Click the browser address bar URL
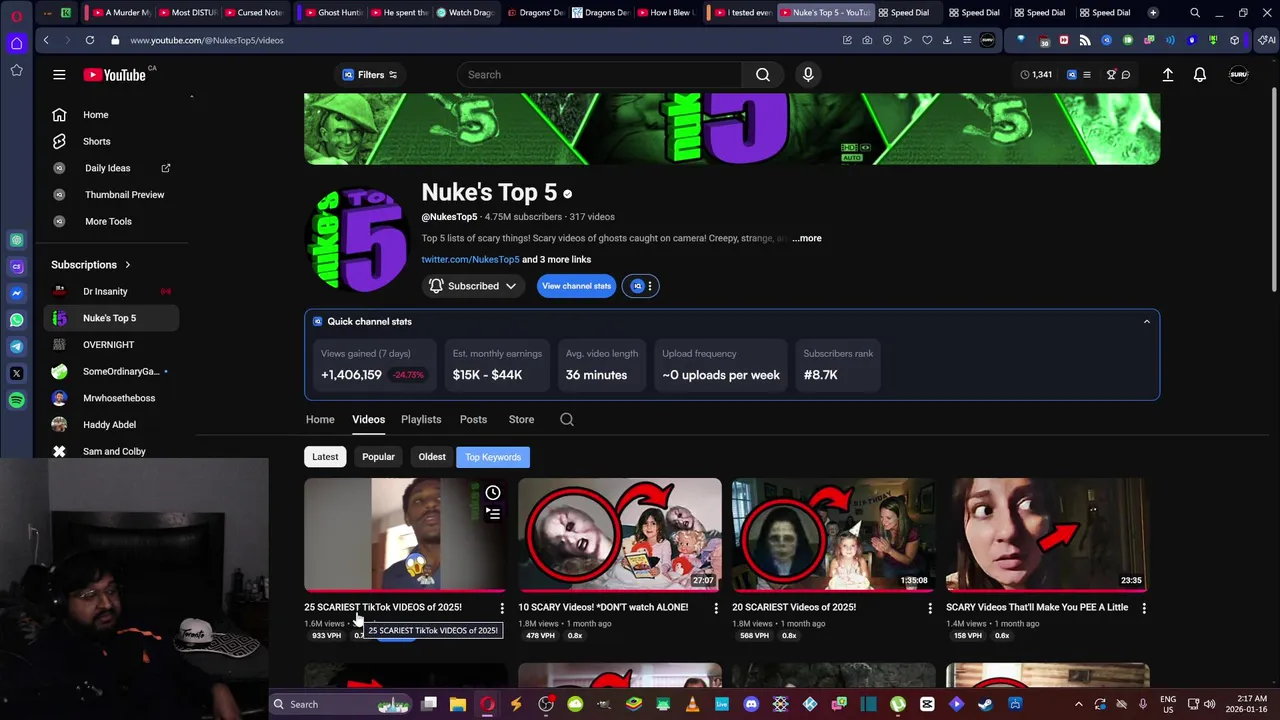 (207, 40)
